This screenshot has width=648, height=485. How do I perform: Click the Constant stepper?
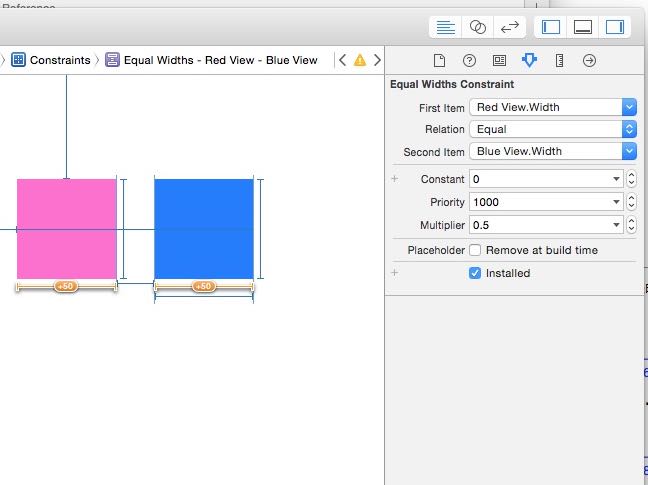tap(631, 179)
